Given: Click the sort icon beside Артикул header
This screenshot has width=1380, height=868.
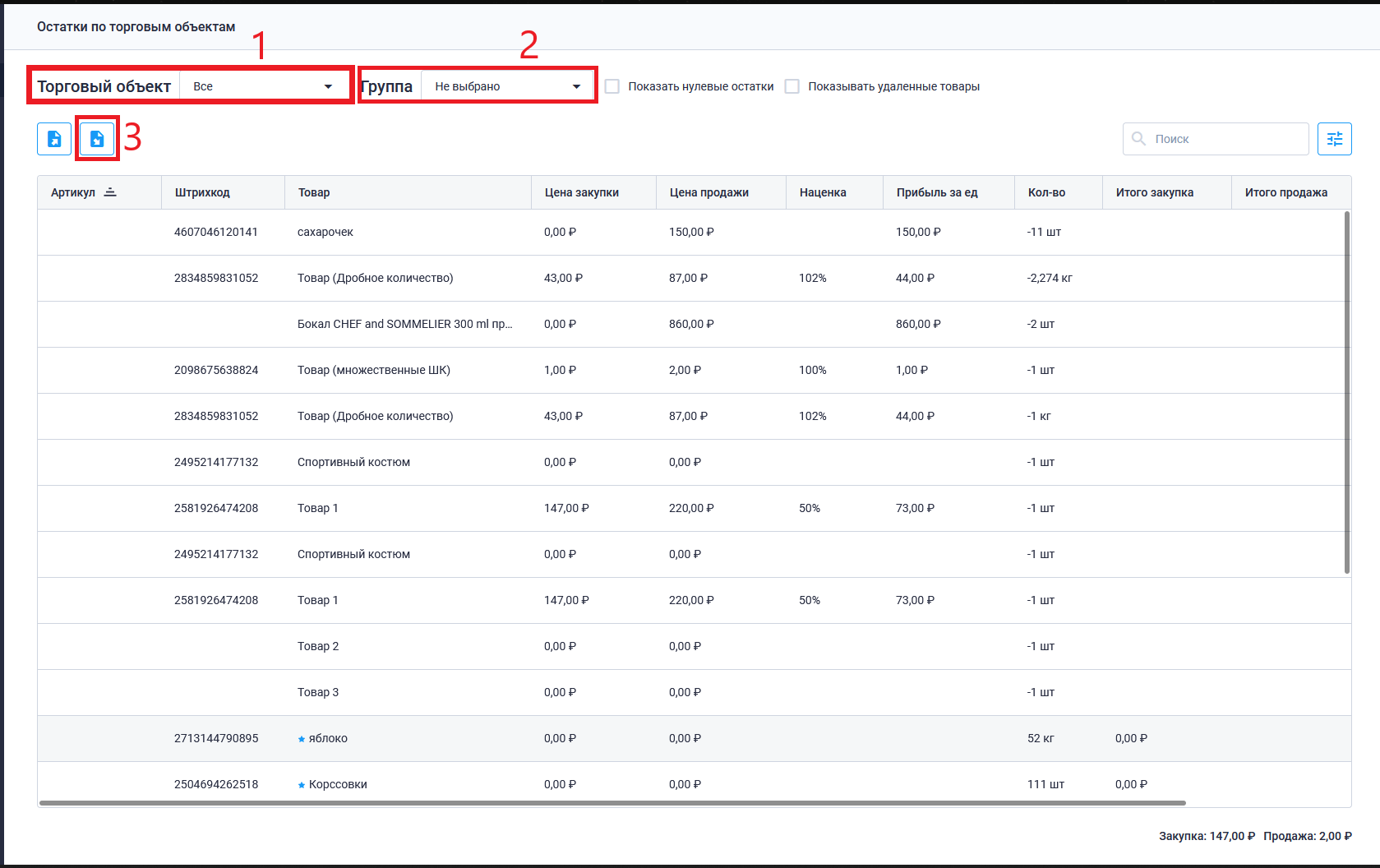Looking at the screenshot, I should click(x=110, y=192).
